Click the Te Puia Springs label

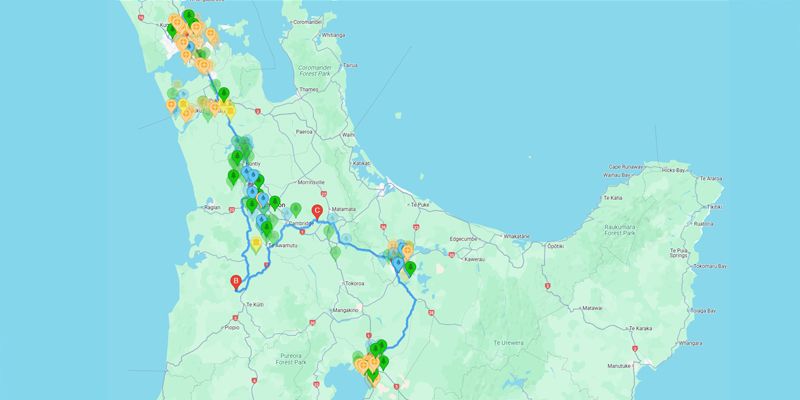coord(680,253)
